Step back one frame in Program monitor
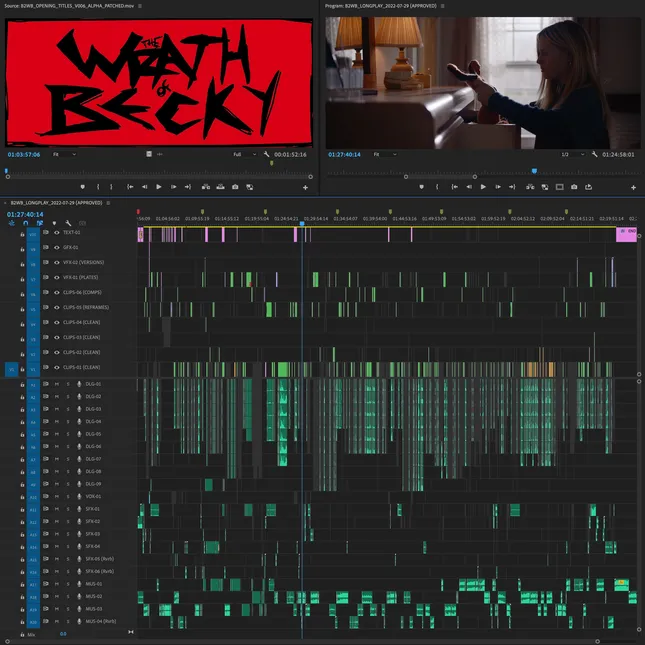The width and height of the screenshot is (645, 645). (x=469, y=187)
